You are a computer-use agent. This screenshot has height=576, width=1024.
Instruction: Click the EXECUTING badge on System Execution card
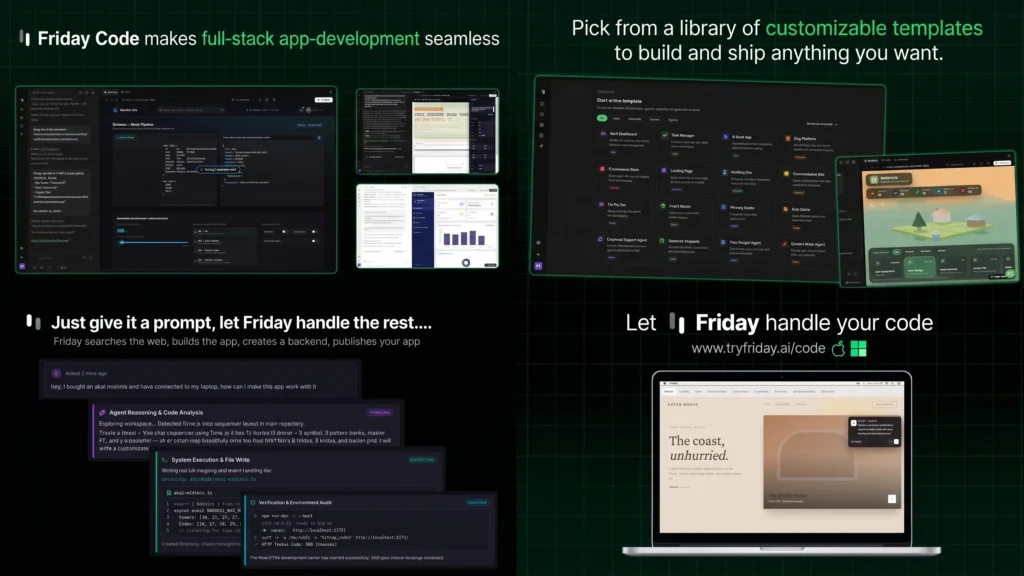[x=422, y=460]
